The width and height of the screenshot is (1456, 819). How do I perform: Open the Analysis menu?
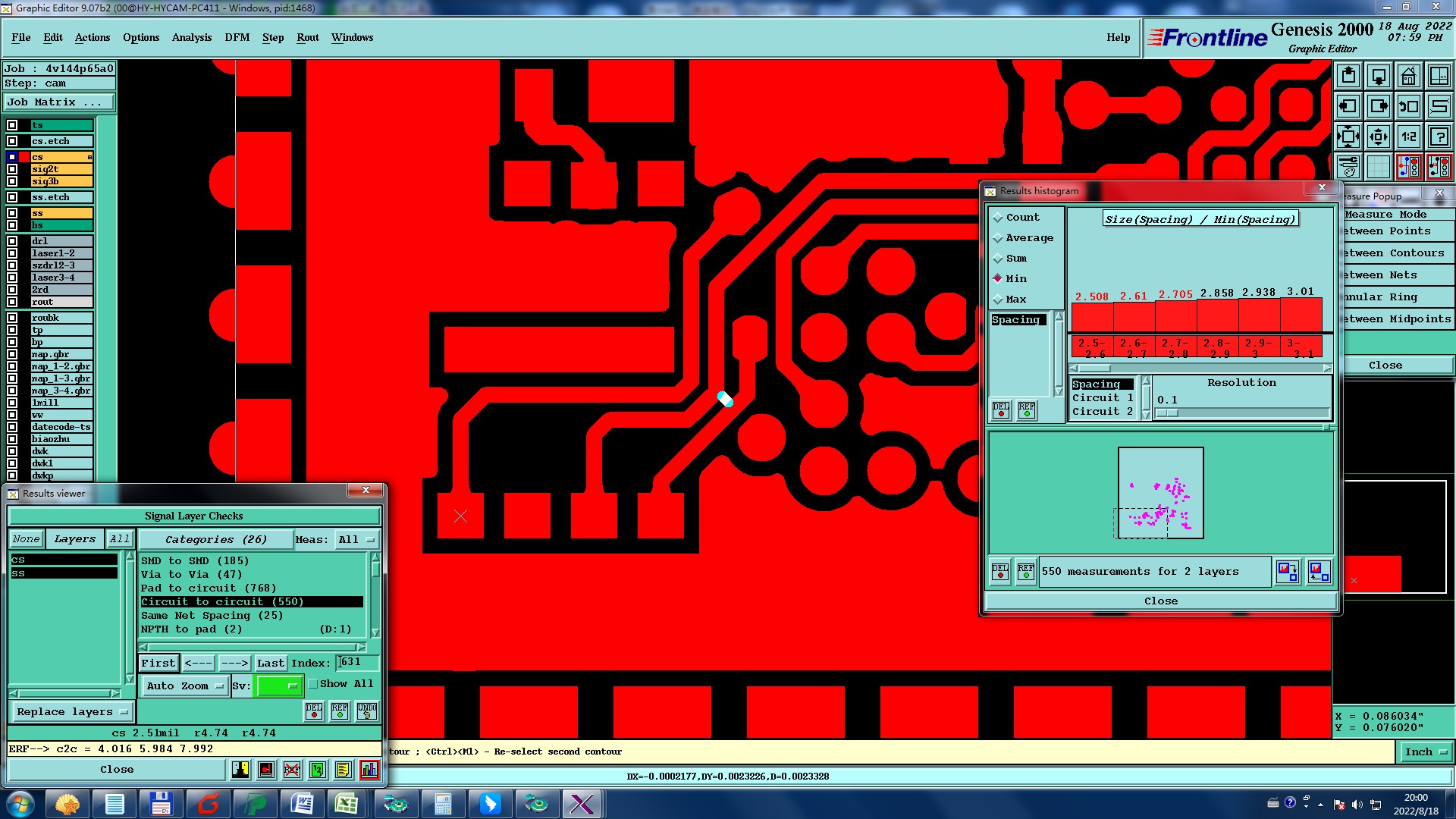click(191, 37)
